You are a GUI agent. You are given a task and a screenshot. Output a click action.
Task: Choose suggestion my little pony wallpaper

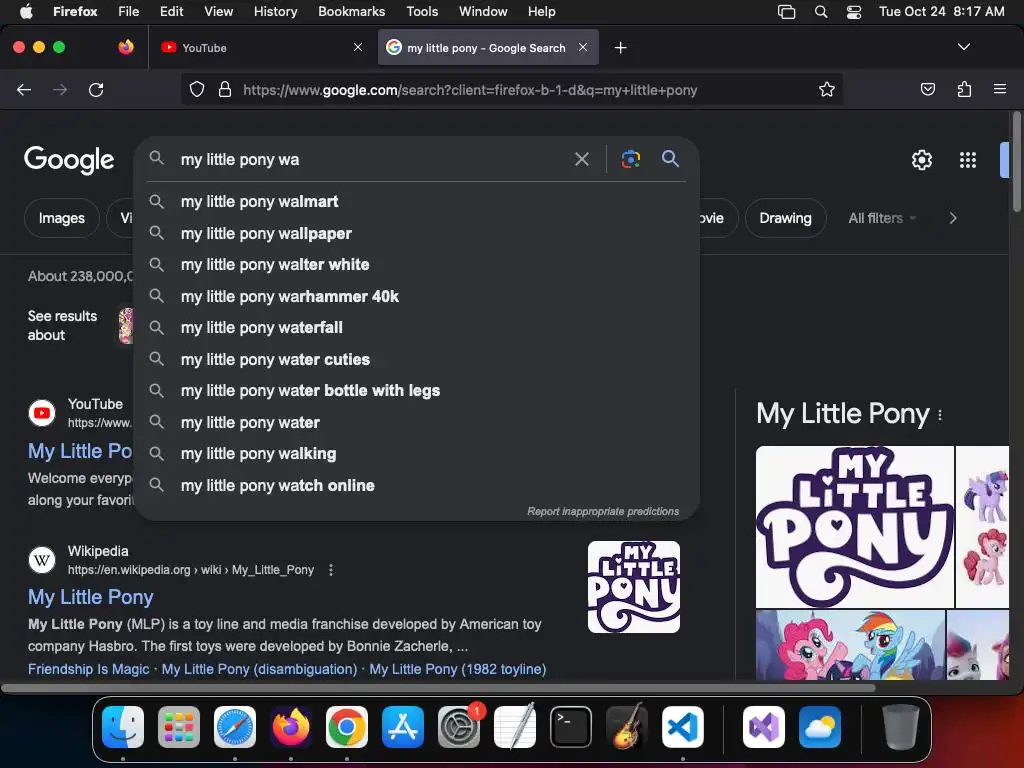point(417,233)
